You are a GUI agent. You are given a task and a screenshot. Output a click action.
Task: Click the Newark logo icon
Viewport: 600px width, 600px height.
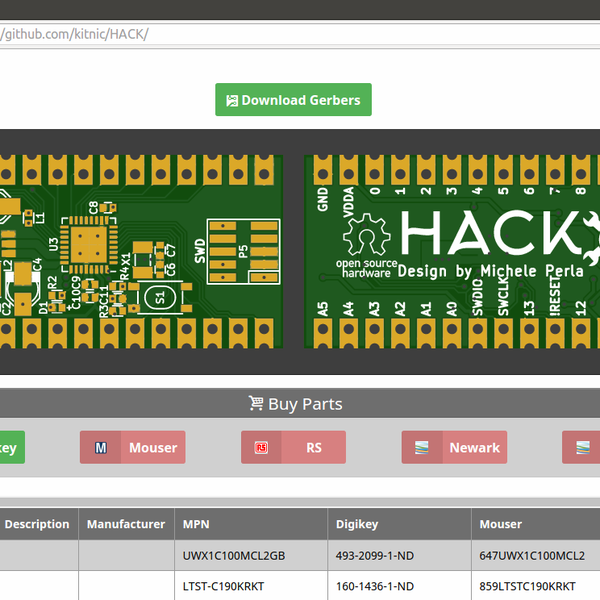coord(422,448)
